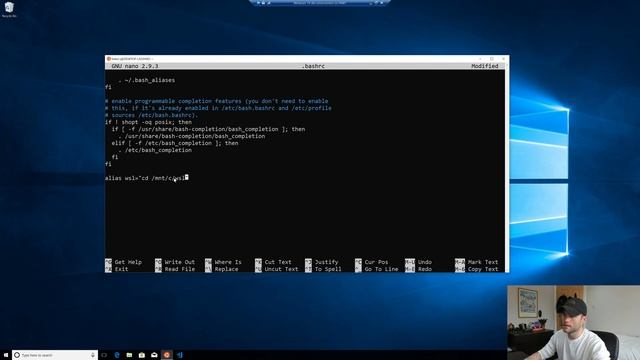Open the Mail app from the taskbar

coord(154,355)
